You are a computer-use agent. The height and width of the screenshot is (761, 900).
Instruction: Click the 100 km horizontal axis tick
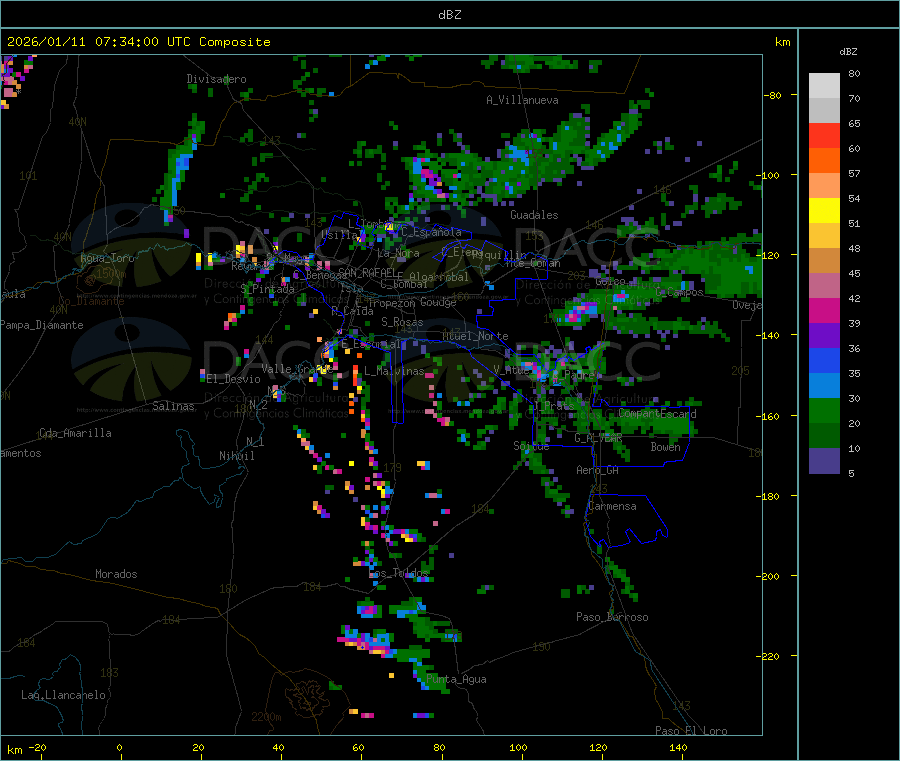518,747
